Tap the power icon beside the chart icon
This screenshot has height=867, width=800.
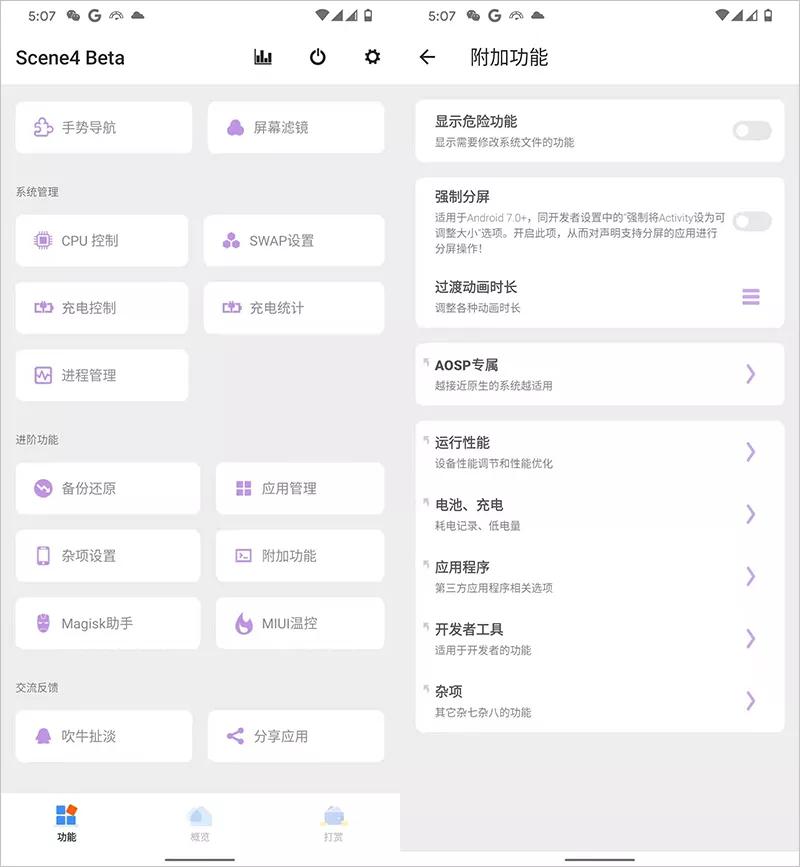coord(317,58)
